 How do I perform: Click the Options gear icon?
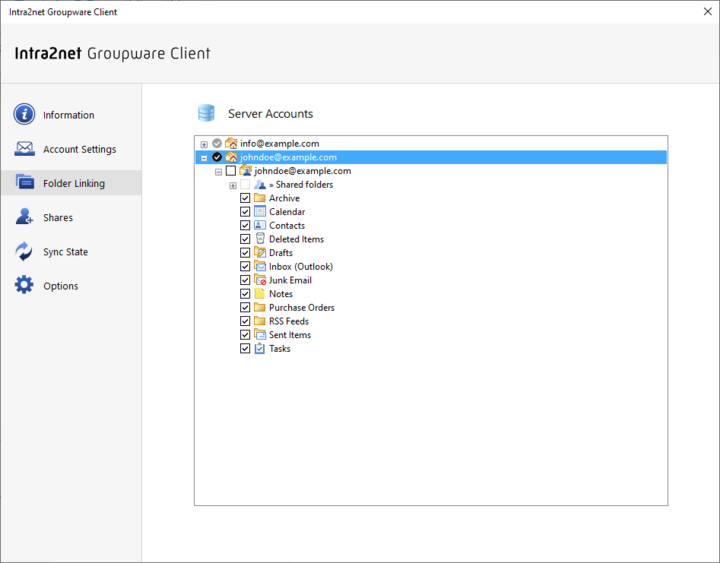pos(24,285)
